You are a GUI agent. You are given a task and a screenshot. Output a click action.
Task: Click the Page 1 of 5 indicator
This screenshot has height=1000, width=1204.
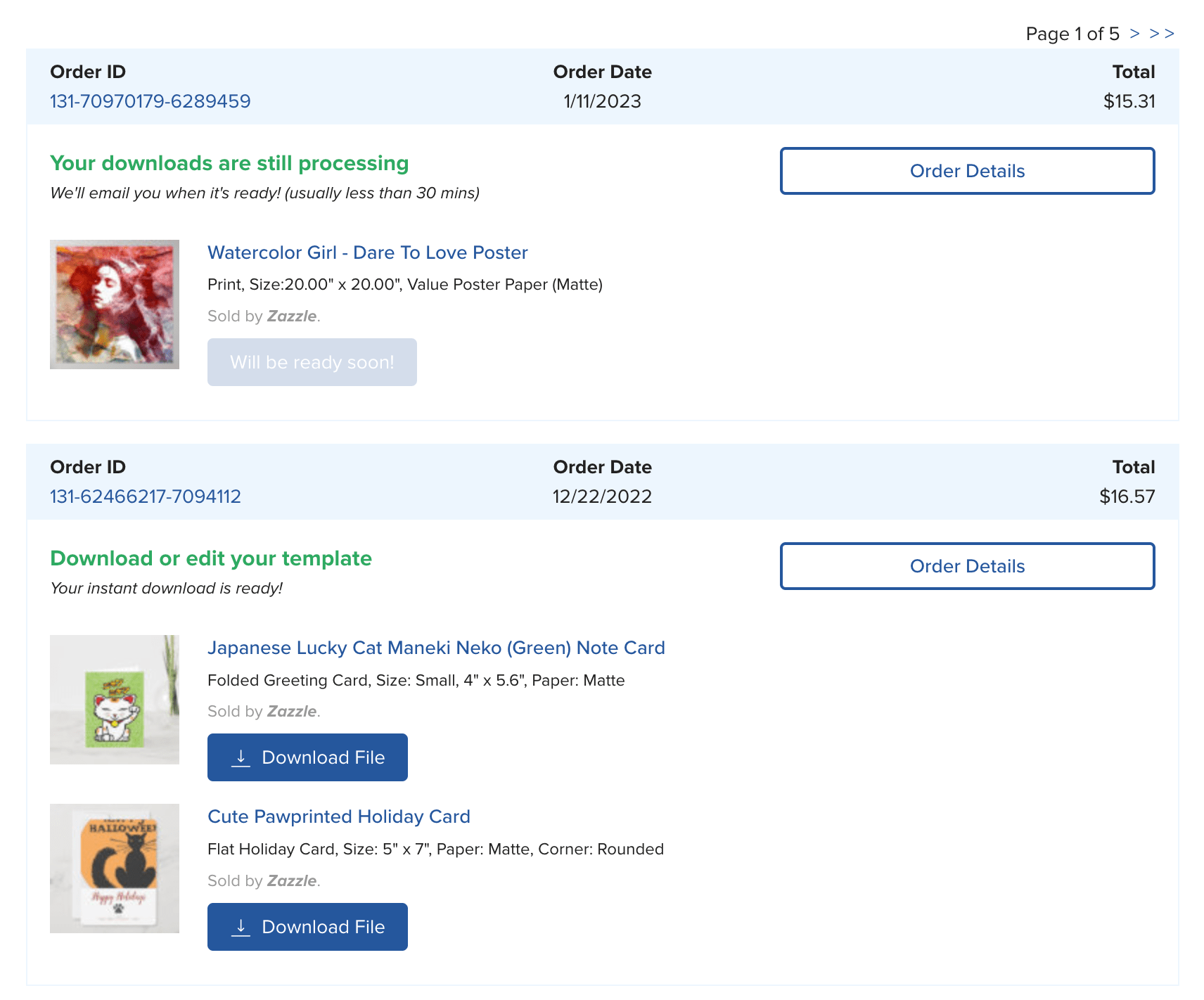pos(1072,33)
